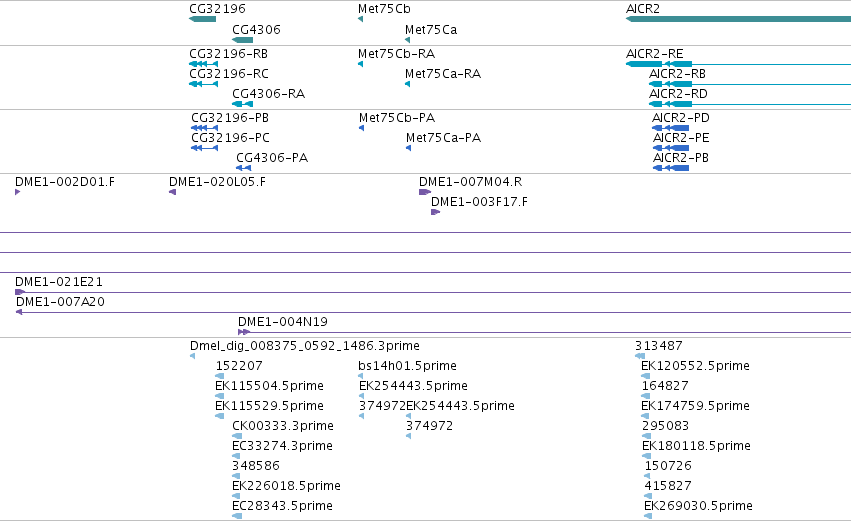Select the AICR2-RD transcript label
Viewport: 851px width, 521px height.
point(678,94)
